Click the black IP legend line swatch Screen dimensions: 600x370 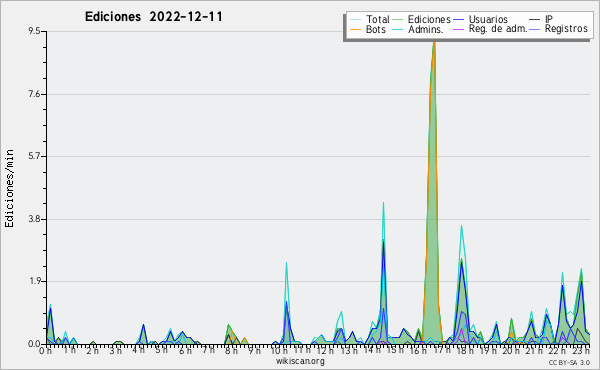coord(535,19)
